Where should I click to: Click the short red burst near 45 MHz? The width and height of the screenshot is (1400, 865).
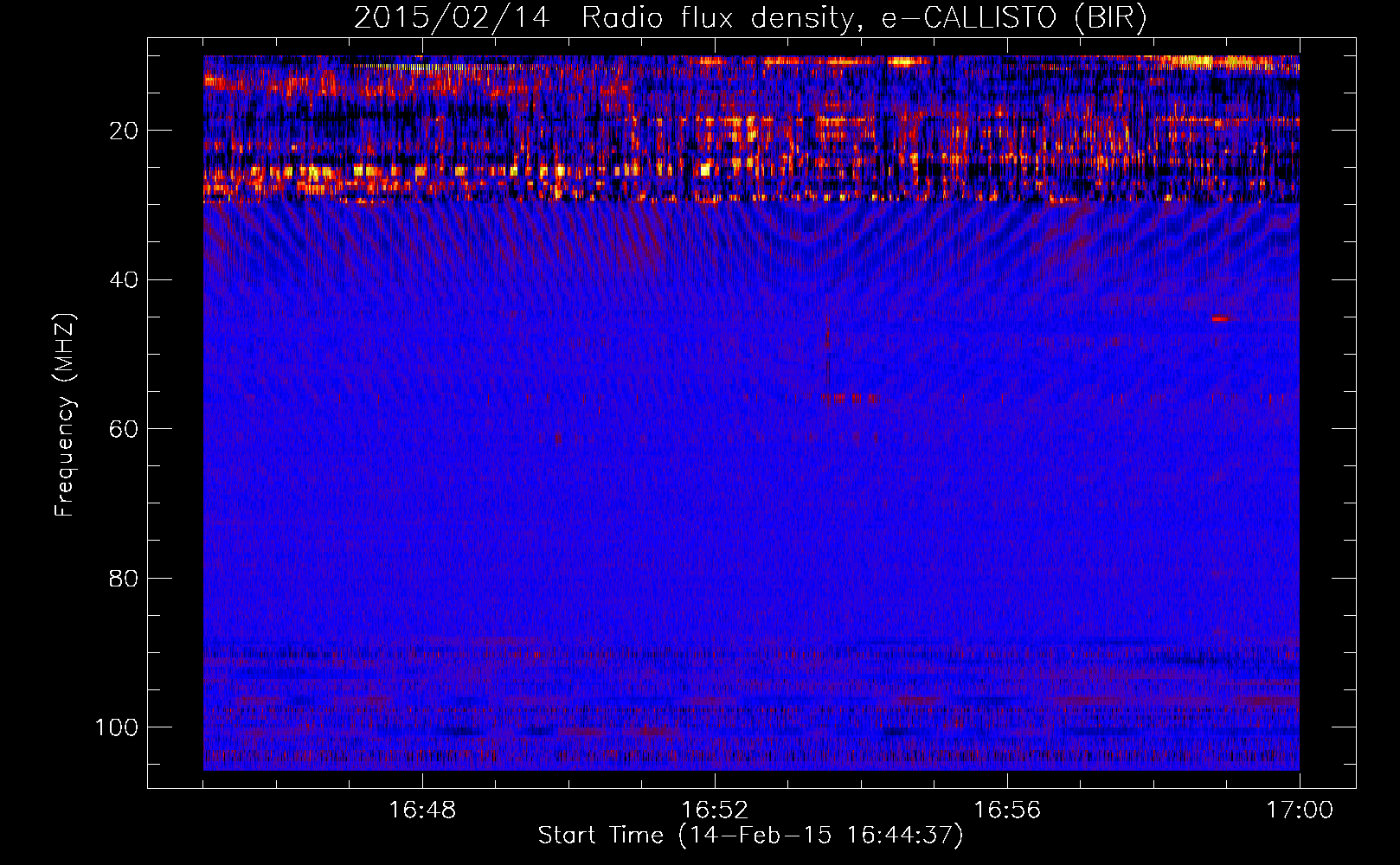(x=1220, y=319)
